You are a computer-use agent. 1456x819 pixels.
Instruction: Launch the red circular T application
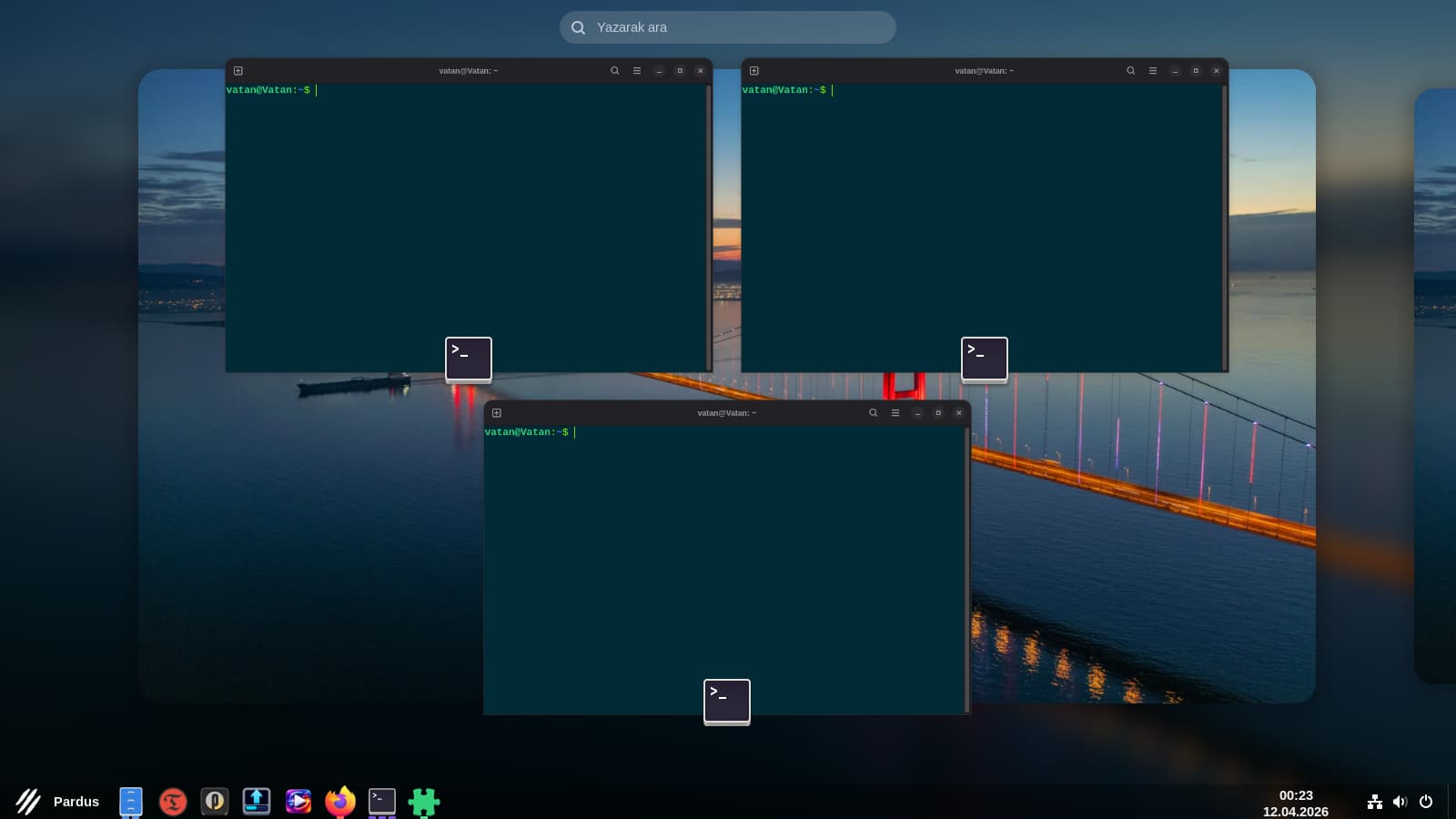(x=173, y=801)
